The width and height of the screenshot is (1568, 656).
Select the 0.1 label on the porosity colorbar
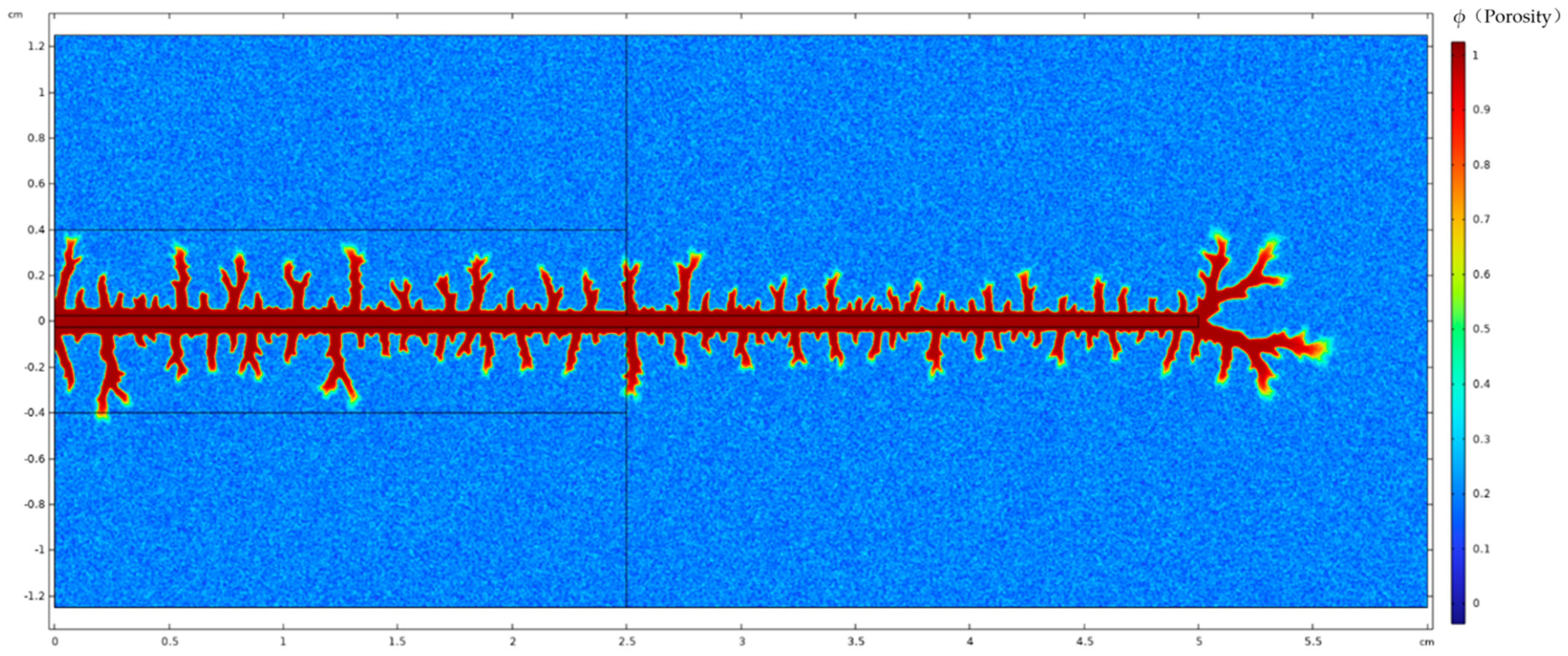point(1482,549)
